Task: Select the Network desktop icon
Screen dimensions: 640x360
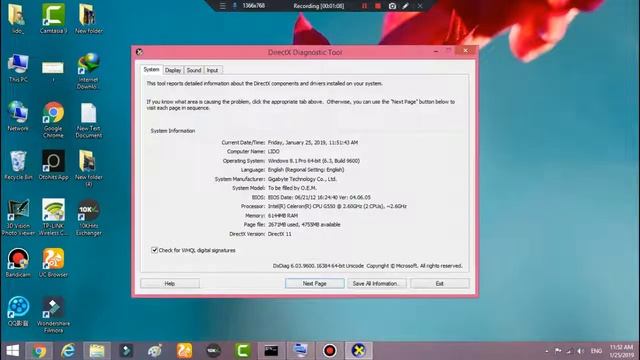Action: pyautogui.click(x=18, y=116)
